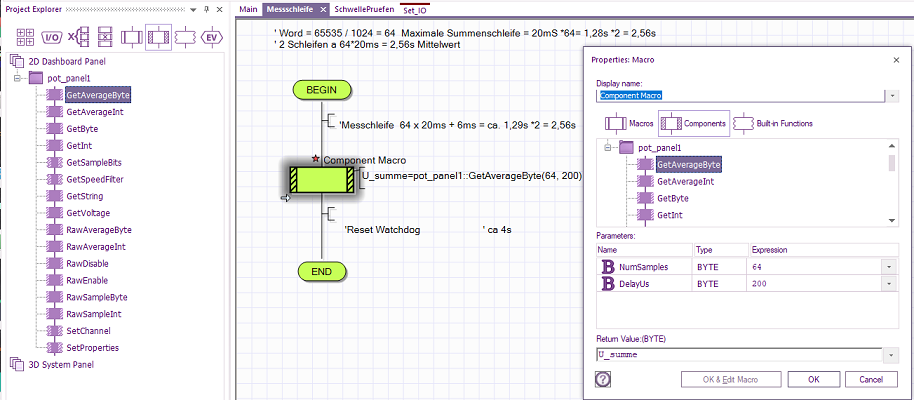Open the Return Value dropdown arrow
Image resolution: width=914 pixels, height=400 pixels.
(x=888, y=355)
